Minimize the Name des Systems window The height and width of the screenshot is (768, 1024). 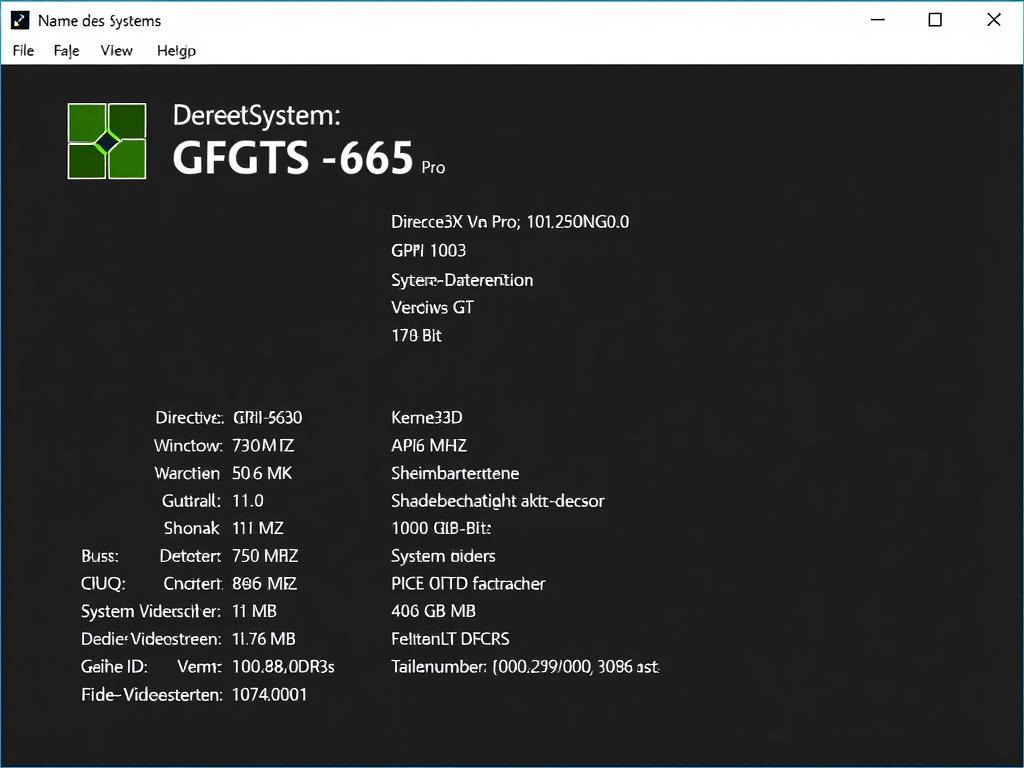[878, 20]
